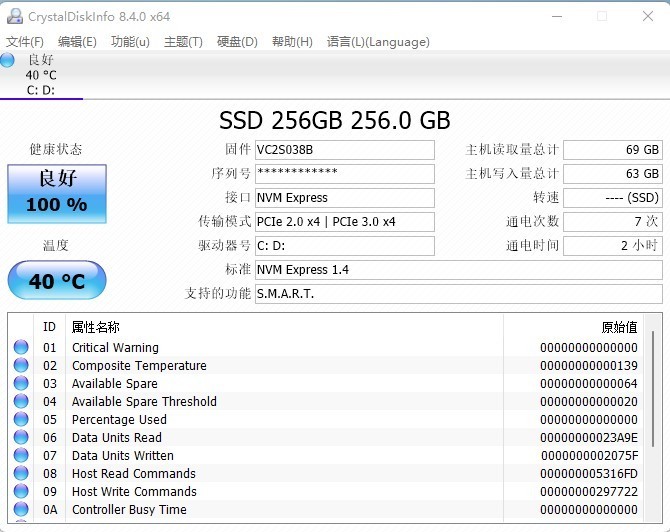
Task: Click the firmware field VC2S038B
Action: pos(345,150)
